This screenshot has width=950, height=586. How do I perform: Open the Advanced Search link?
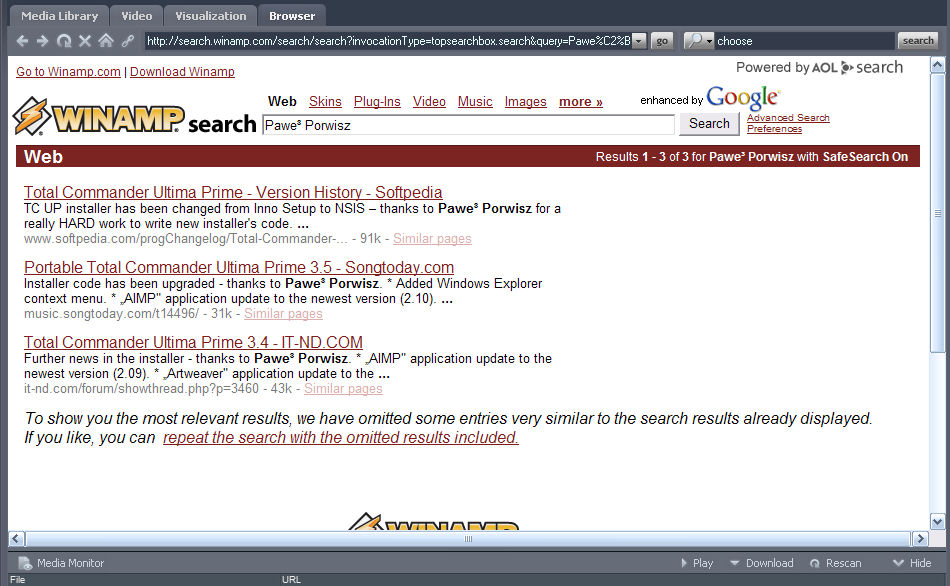[x=788, y=118]
